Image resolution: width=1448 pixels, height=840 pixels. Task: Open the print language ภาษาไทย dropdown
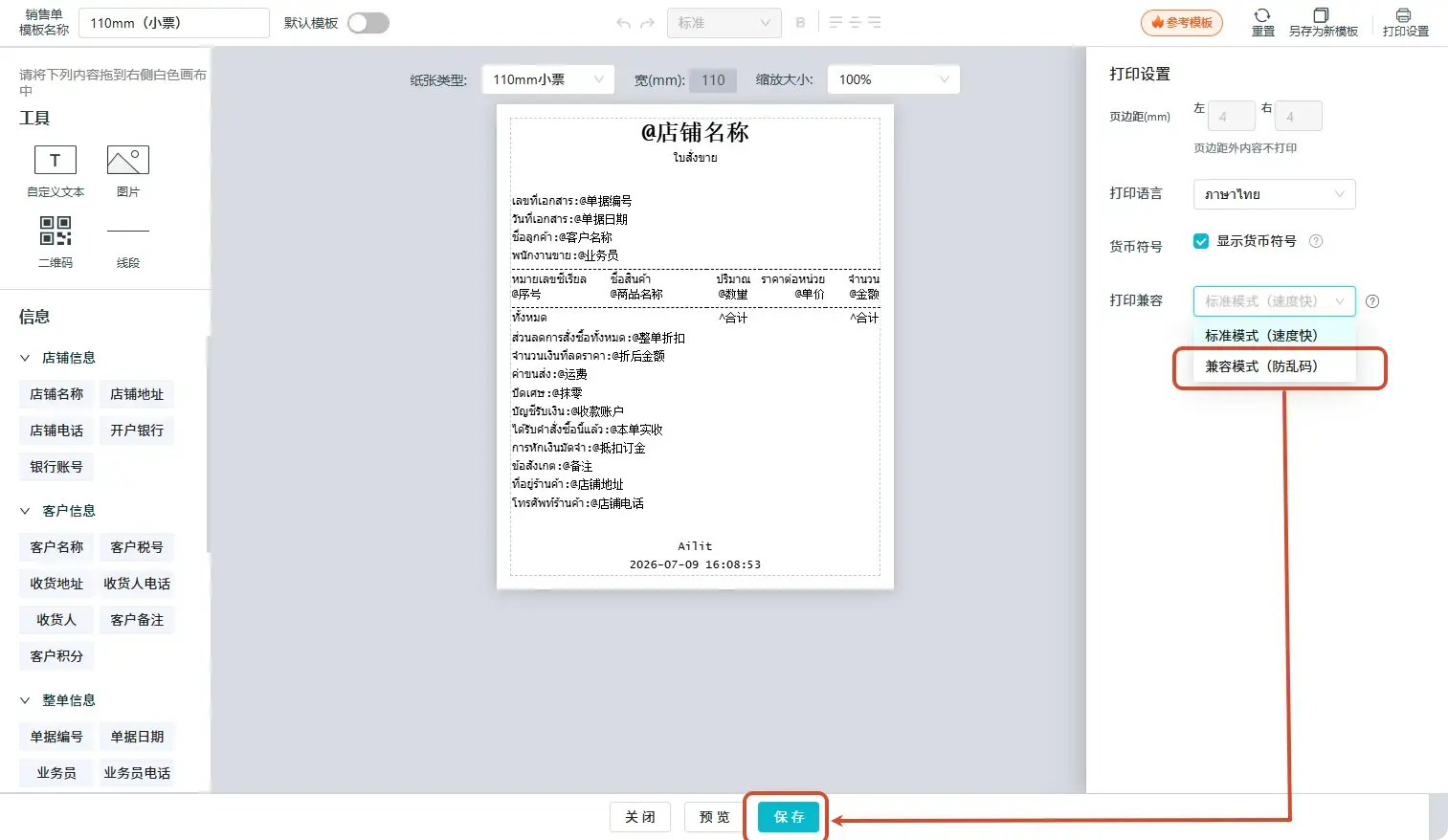click(x=1275, y=194)
